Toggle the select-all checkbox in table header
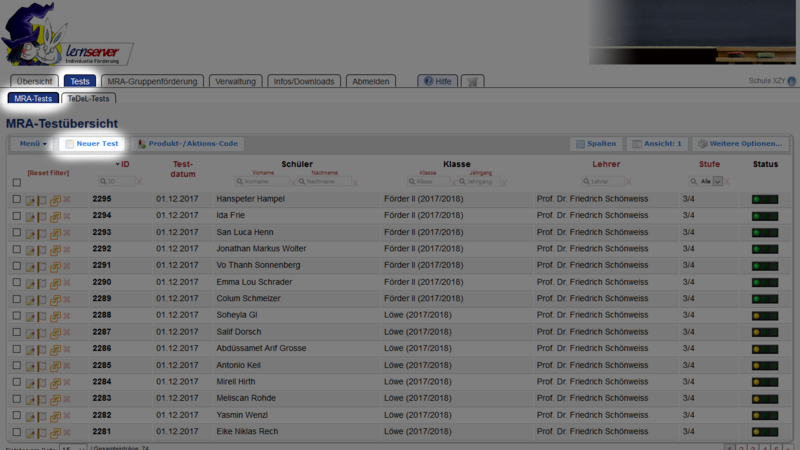Image resolution: width=800 pixels, height=450 pixels. click(x=16, y=182)
